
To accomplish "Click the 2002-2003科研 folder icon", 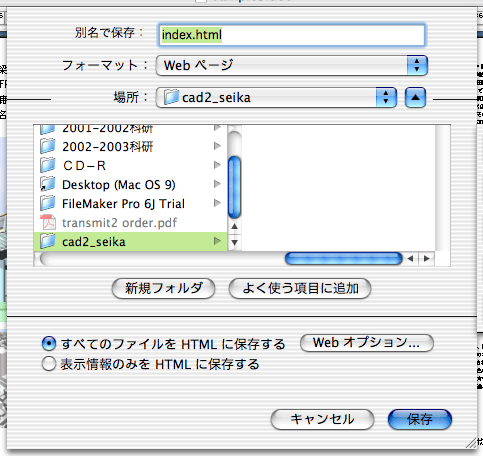I will (x=48, y=146).
